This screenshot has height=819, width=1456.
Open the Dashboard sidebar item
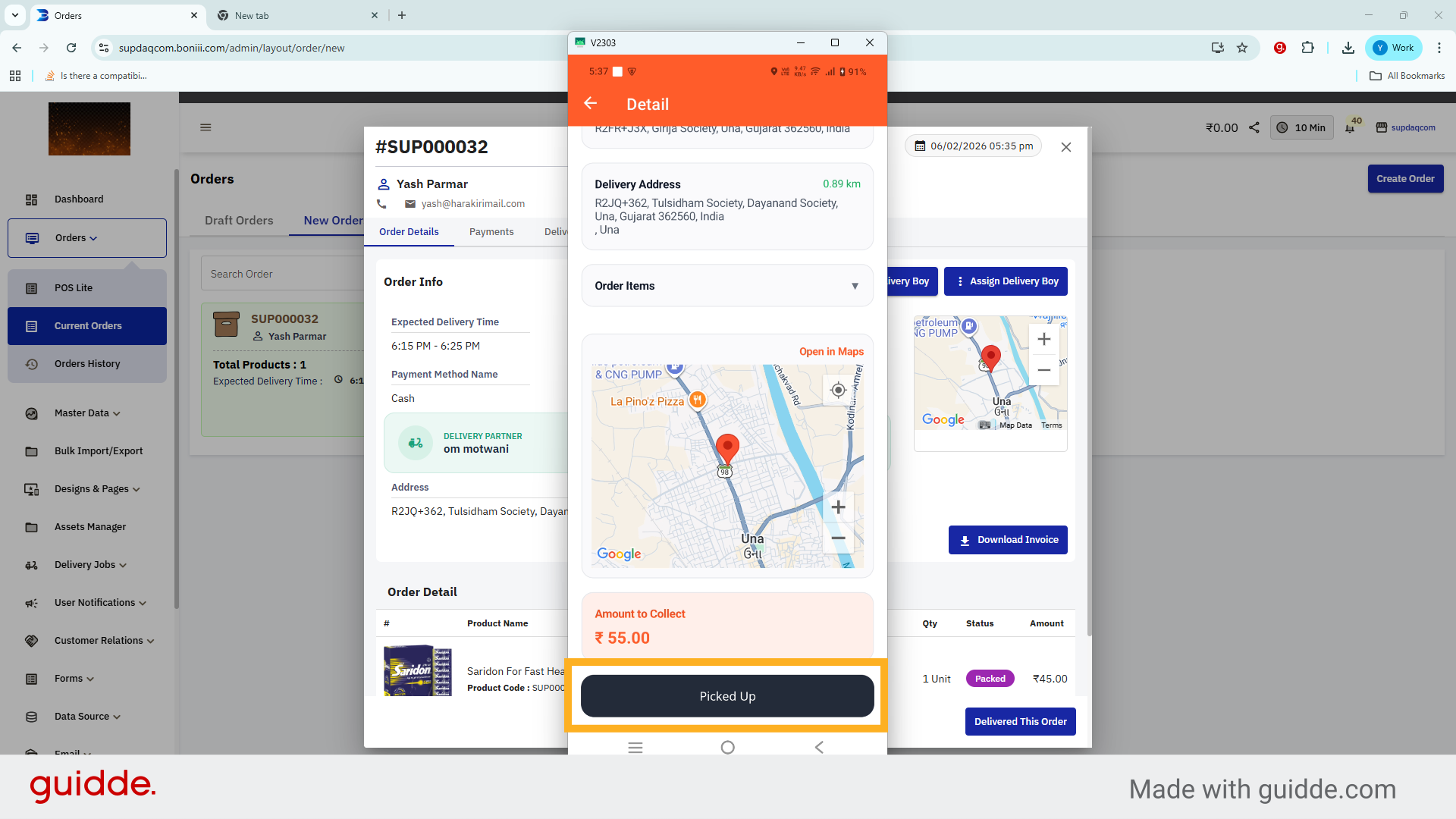pyautogui.click(x=79, y=199)
